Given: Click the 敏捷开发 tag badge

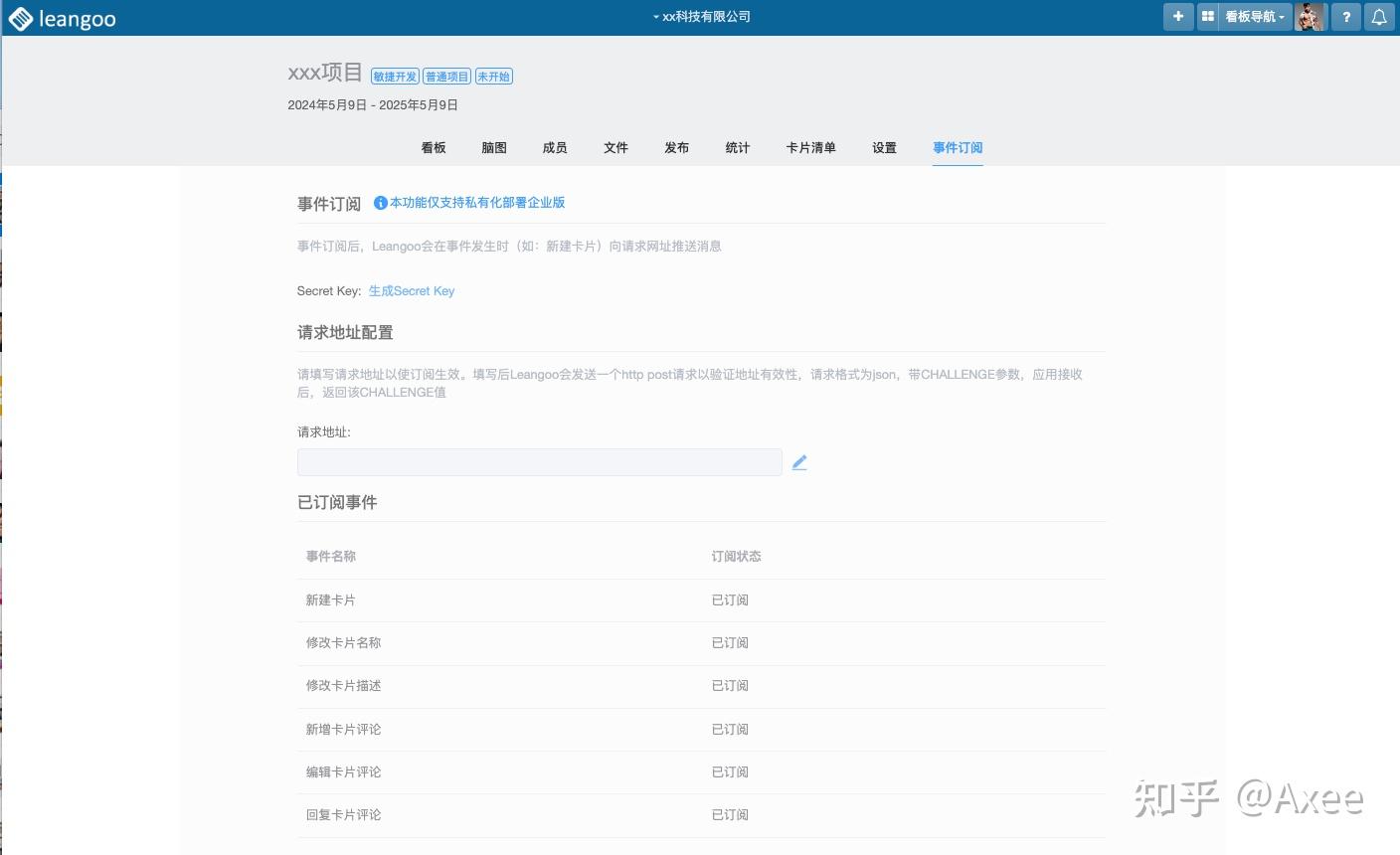Looking at the screenshot, I should pos(395,76).
